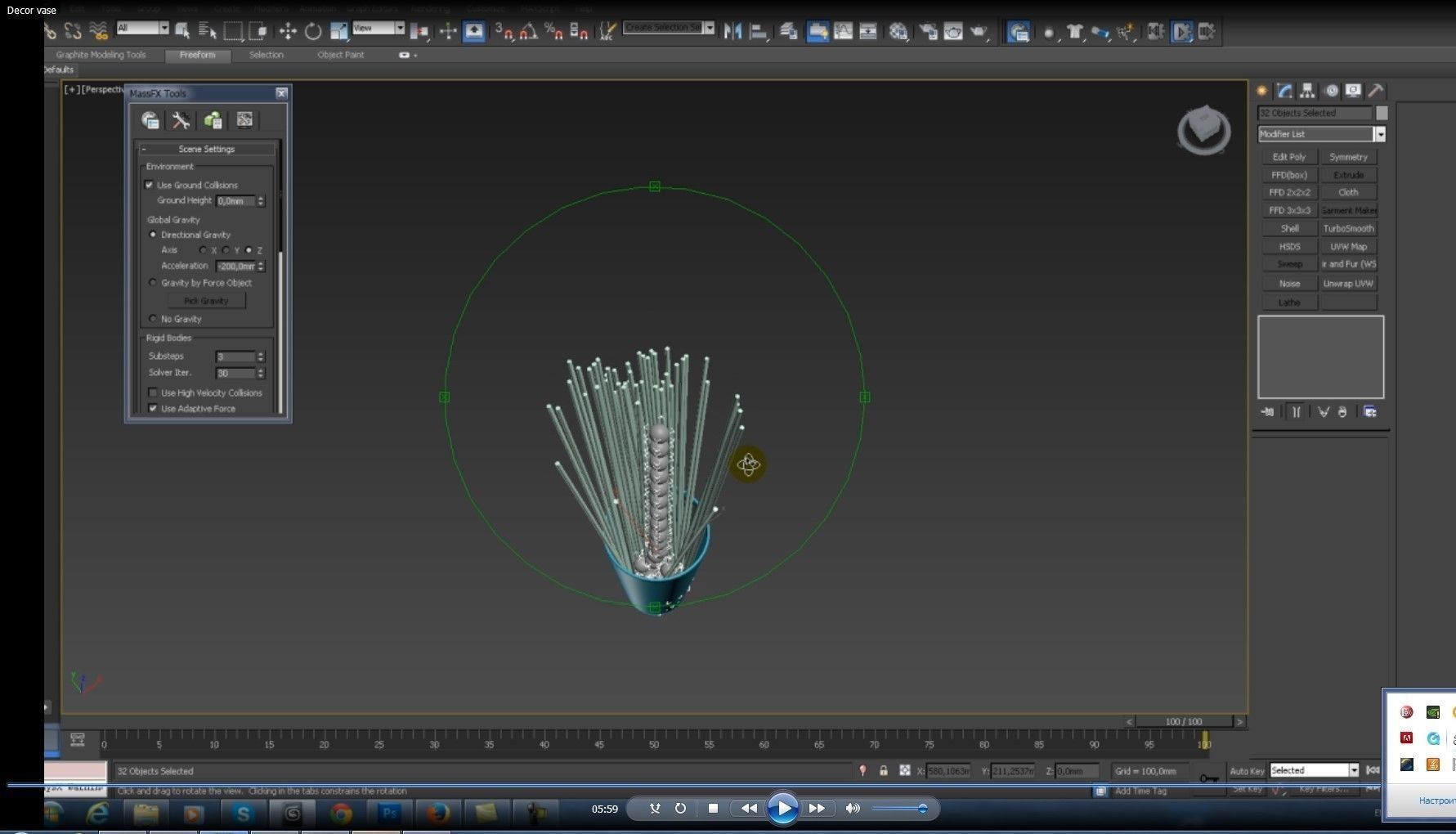The height and width of the screenshot is (834, 1456).
Task: Start MassFX simulation from toolbar
Action: tap(1182, 31)
